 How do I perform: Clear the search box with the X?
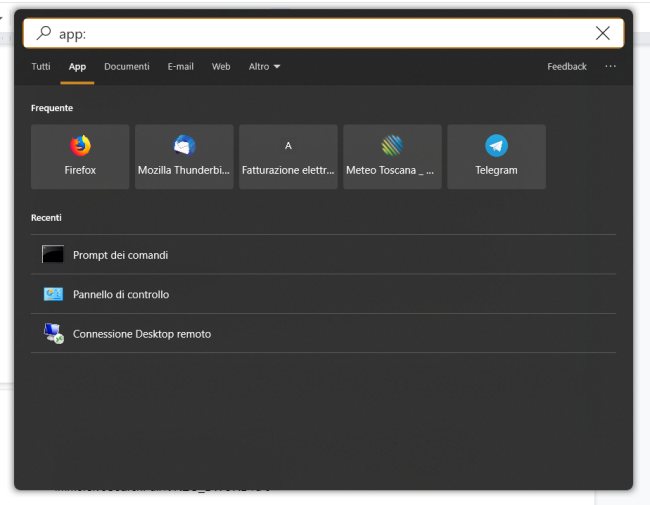click(x=602, y=33)
